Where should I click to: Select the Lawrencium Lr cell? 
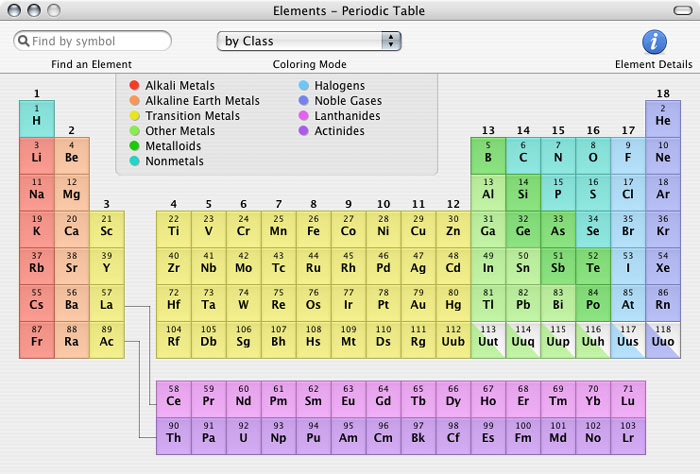[628, 436]
